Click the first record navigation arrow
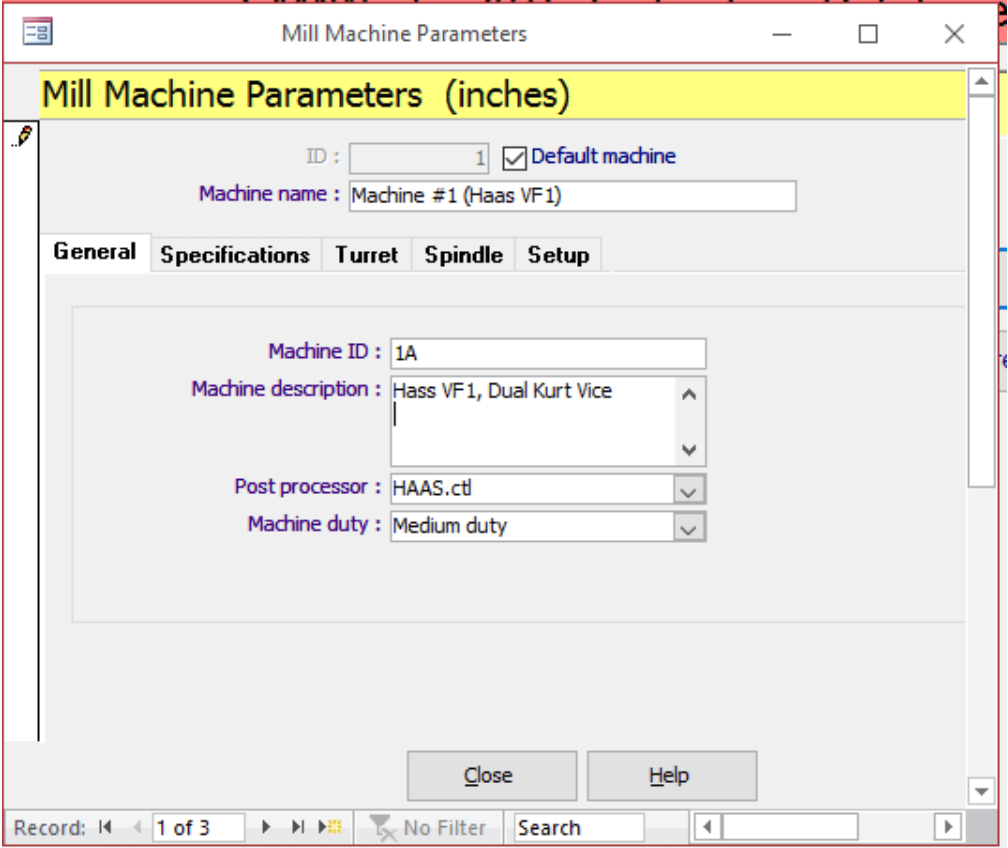Viewport: 1008px width, 848px height. [103, 827]
